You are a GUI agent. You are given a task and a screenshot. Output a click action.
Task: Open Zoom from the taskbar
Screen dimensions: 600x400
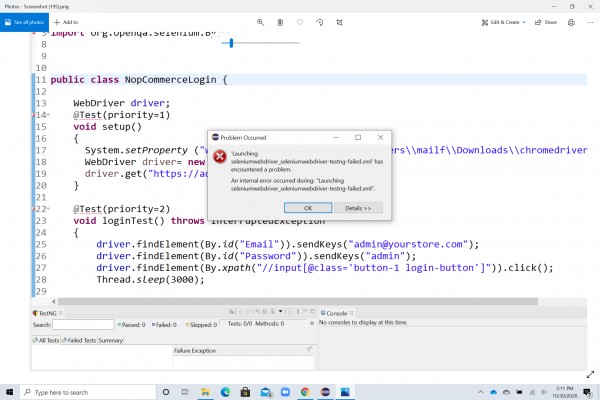click(x=285, y=392)
